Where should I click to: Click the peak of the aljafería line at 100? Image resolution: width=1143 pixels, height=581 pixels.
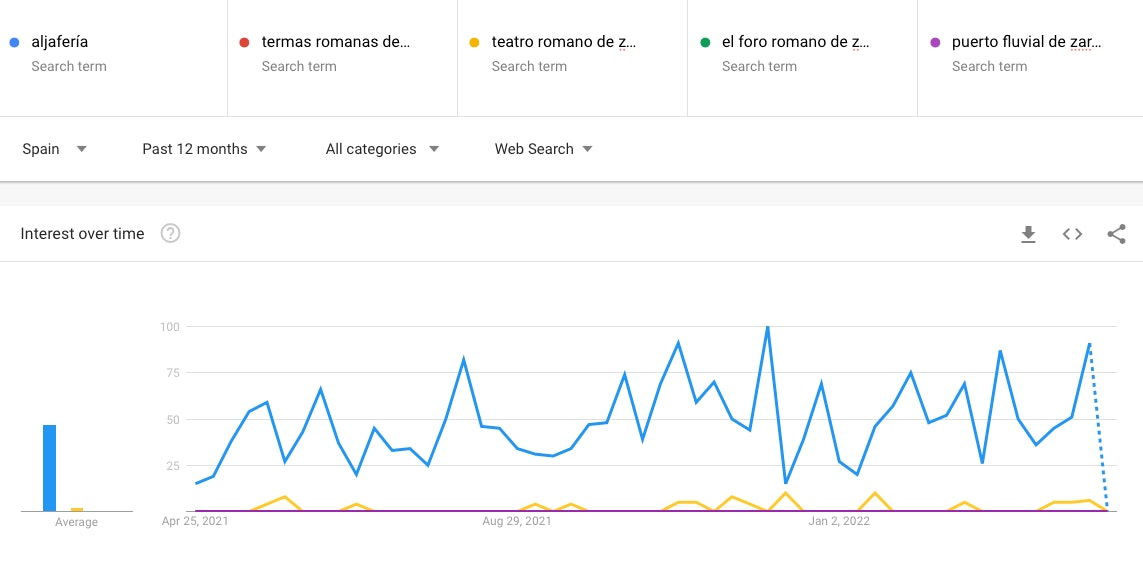click(768, 327)
